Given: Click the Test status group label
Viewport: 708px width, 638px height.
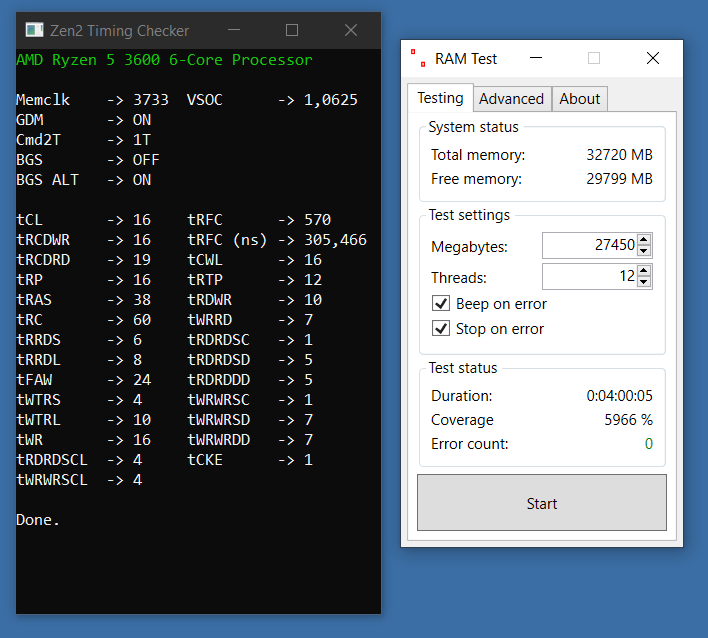Looking at the screenshot, I should point(463,368).
